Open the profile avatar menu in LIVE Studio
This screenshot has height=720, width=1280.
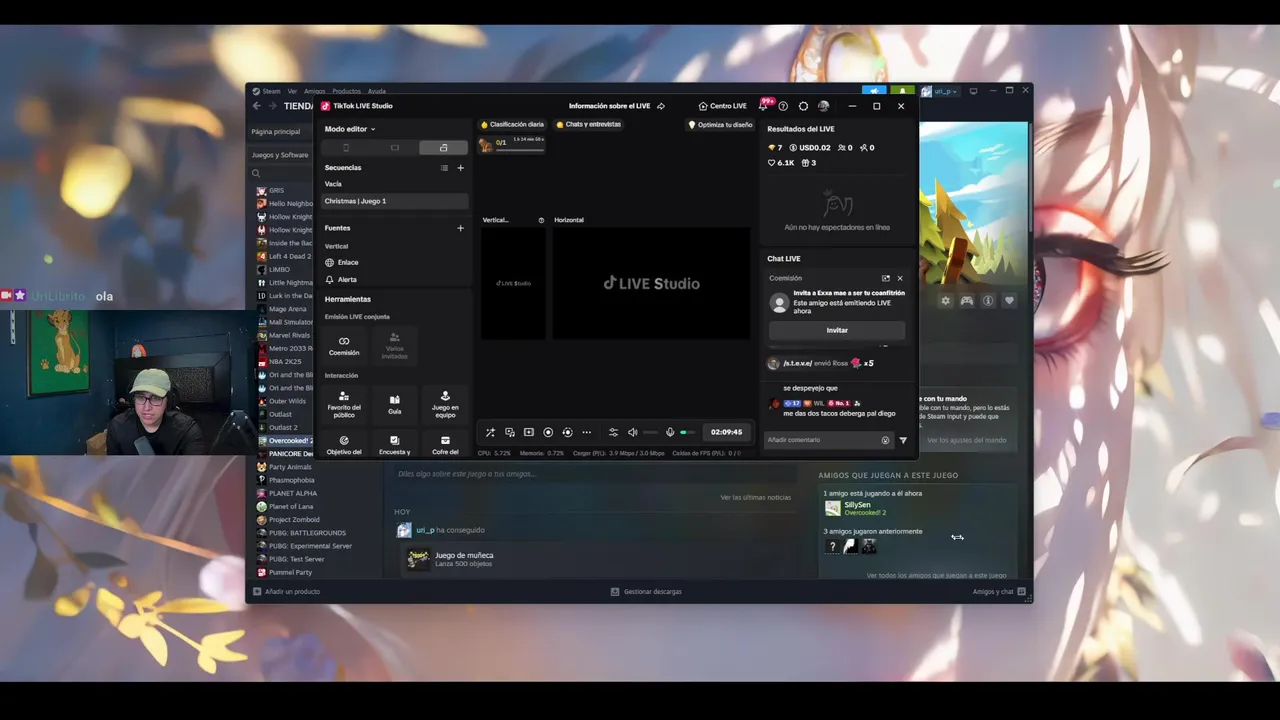tap(823, 106)
